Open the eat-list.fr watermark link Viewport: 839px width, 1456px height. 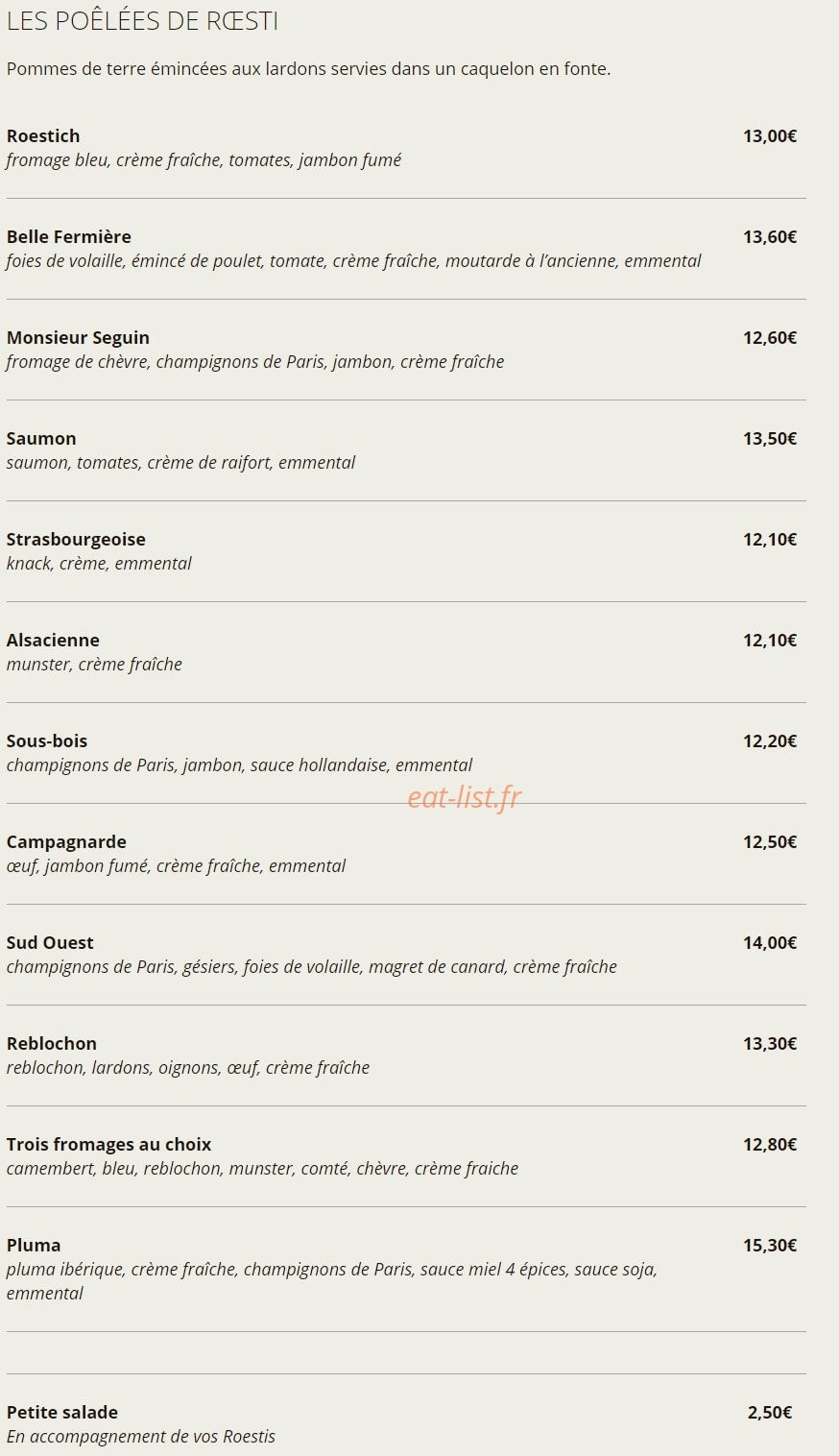pos(464,796)
